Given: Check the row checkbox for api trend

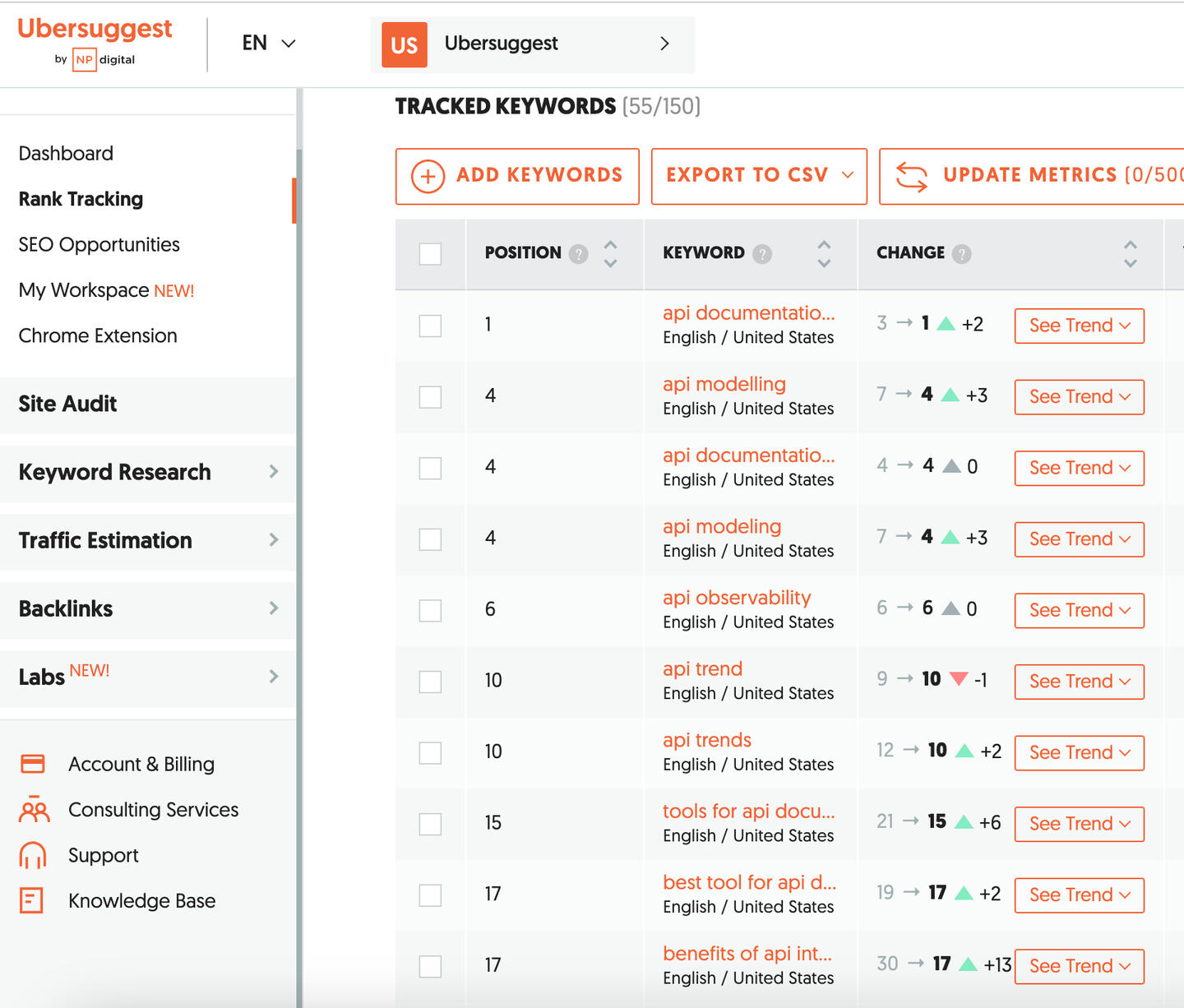Looking at the screenshot, I should coord(430,682).
